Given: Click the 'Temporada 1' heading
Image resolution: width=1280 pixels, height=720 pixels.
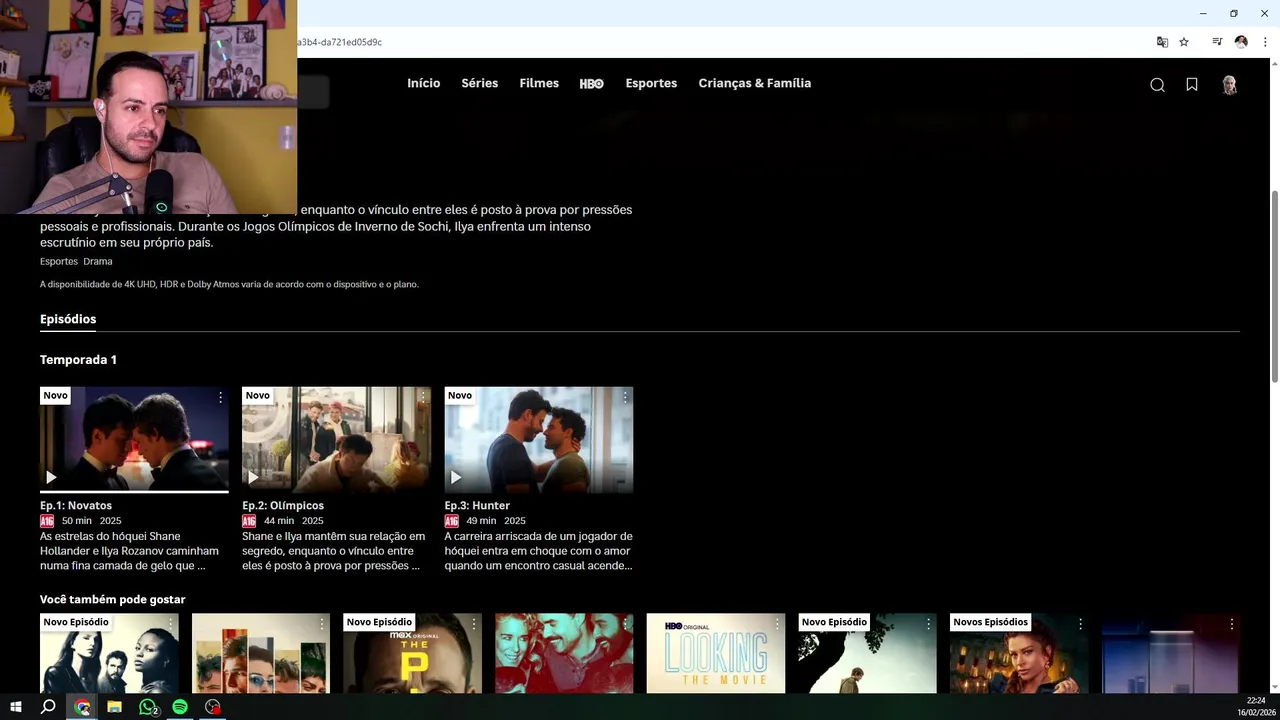Looking at the screenshot, I should (78, 359).
